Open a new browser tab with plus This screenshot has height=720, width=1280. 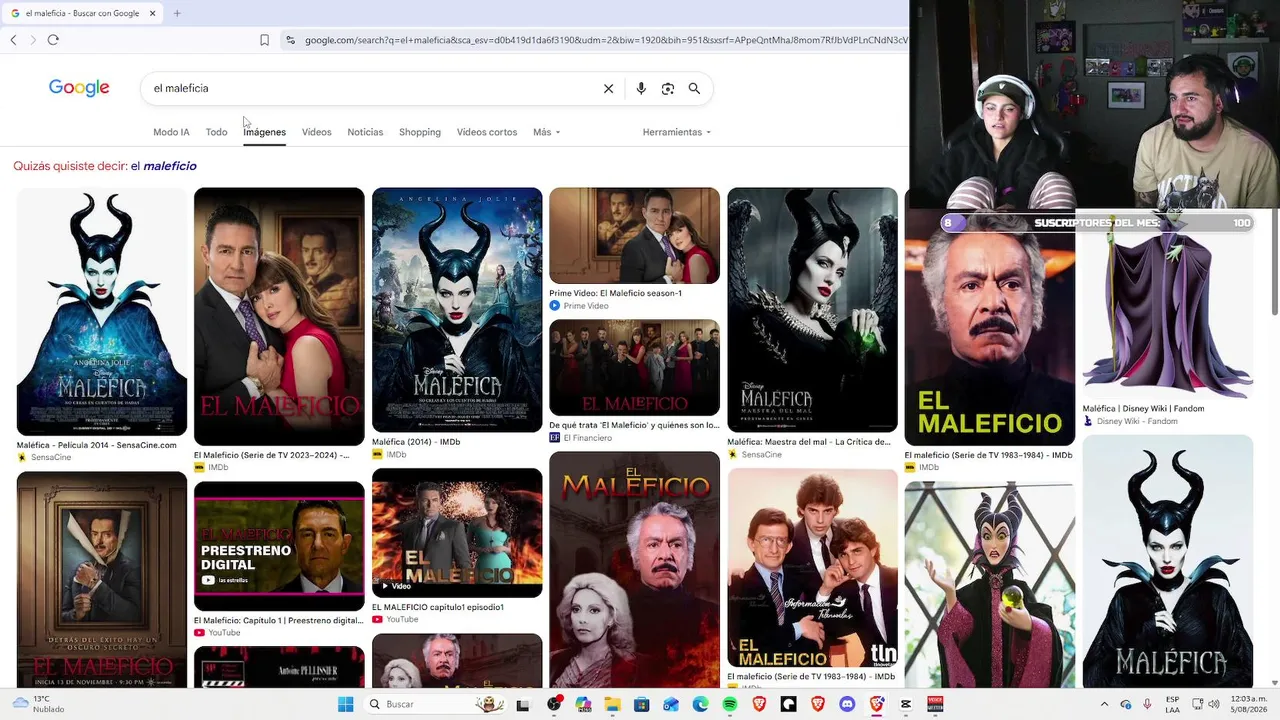tap(177, 13)
